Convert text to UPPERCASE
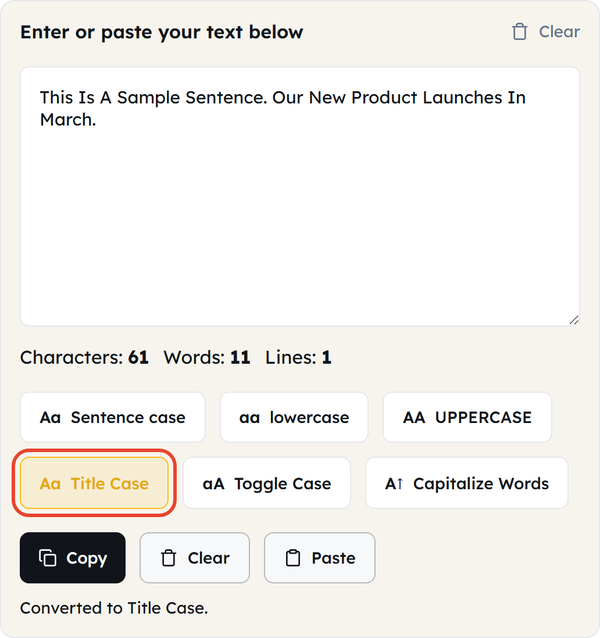Screen dimensions: 600x638 pos(467,417)
